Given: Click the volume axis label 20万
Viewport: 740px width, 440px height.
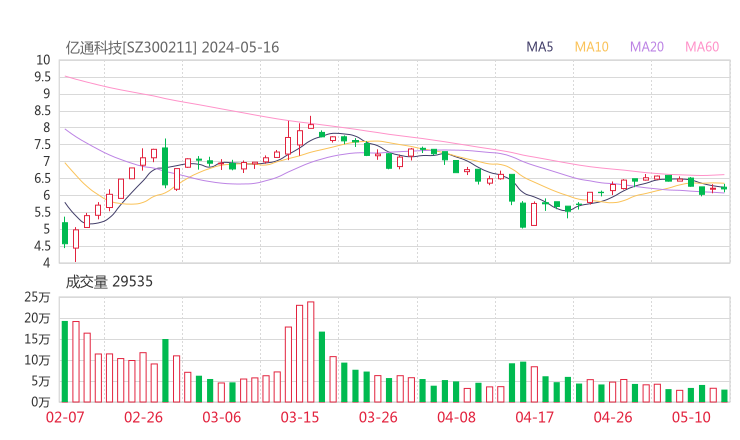Looking at the screenshot, I should point(37,318).
